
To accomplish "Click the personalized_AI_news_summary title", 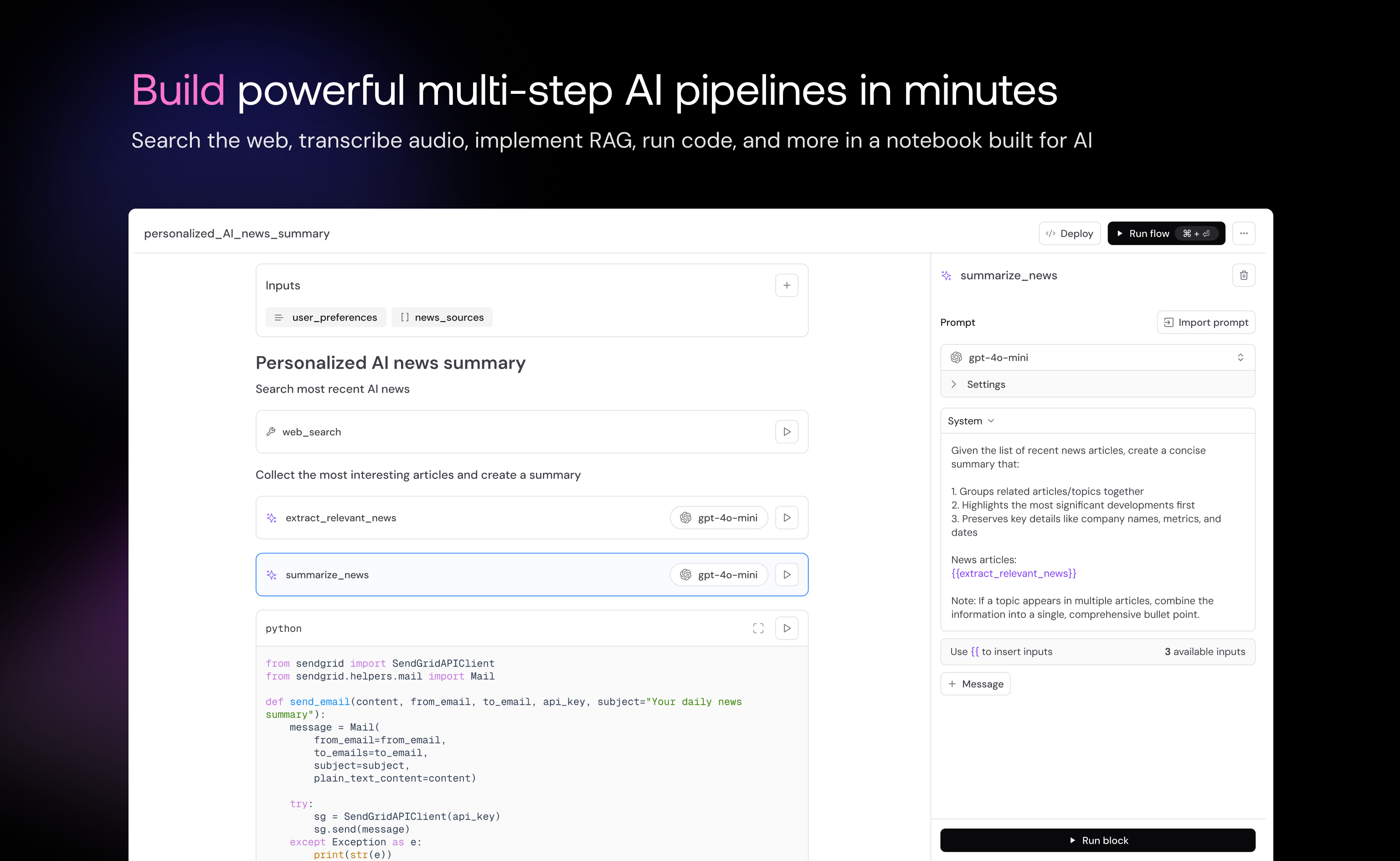I will [x=237, y=233].
